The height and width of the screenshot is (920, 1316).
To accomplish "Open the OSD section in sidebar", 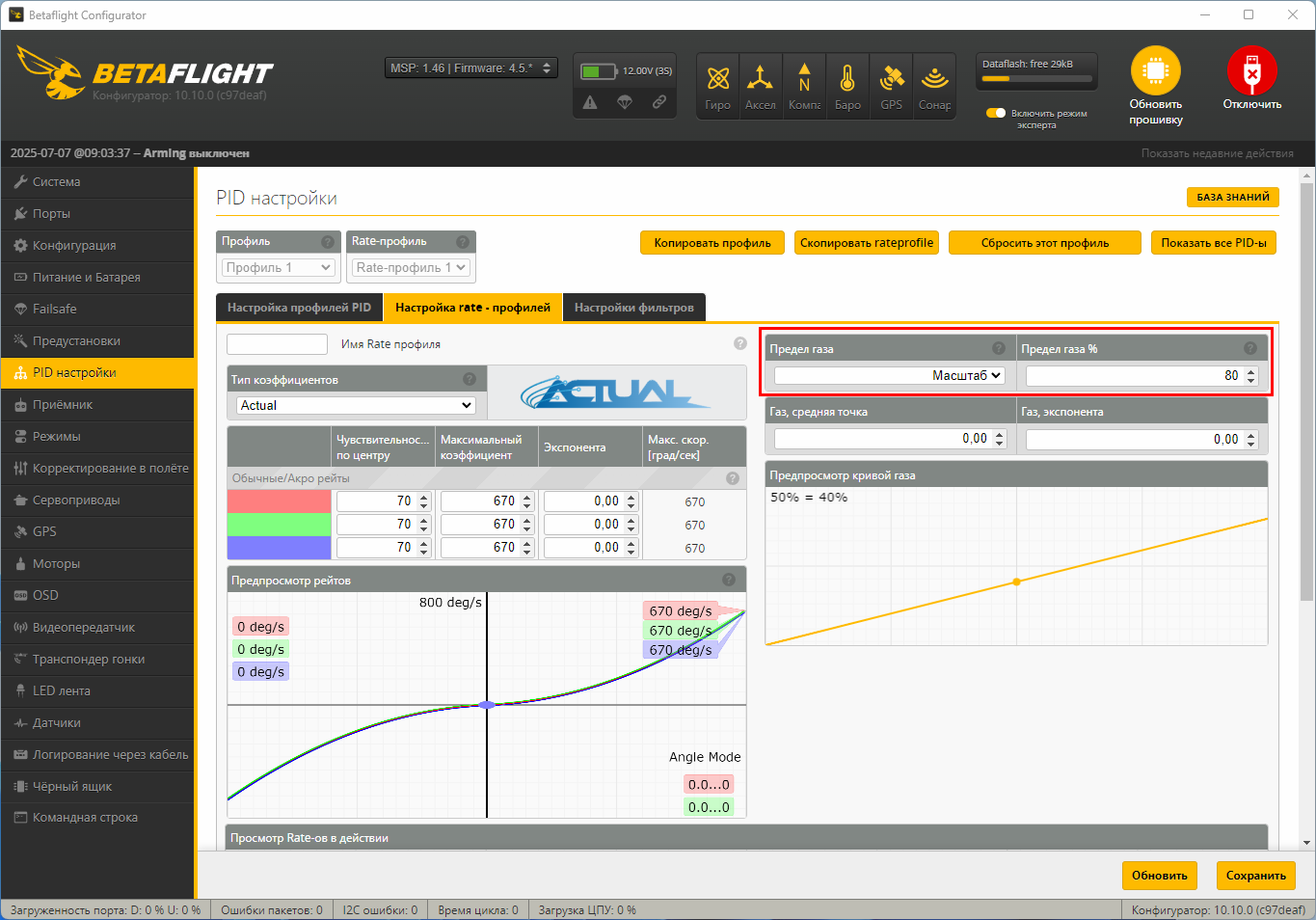I will point(97,595).
